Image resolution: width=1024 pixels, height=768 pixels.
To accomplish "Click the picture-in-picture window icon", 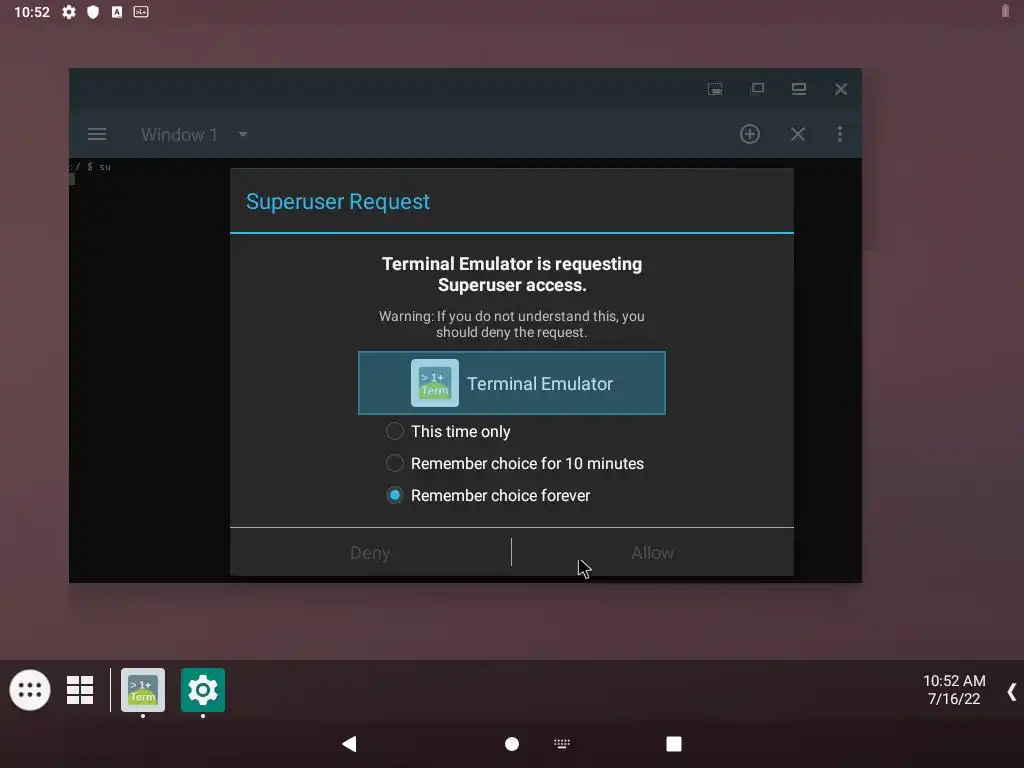I will pos(715,89).
